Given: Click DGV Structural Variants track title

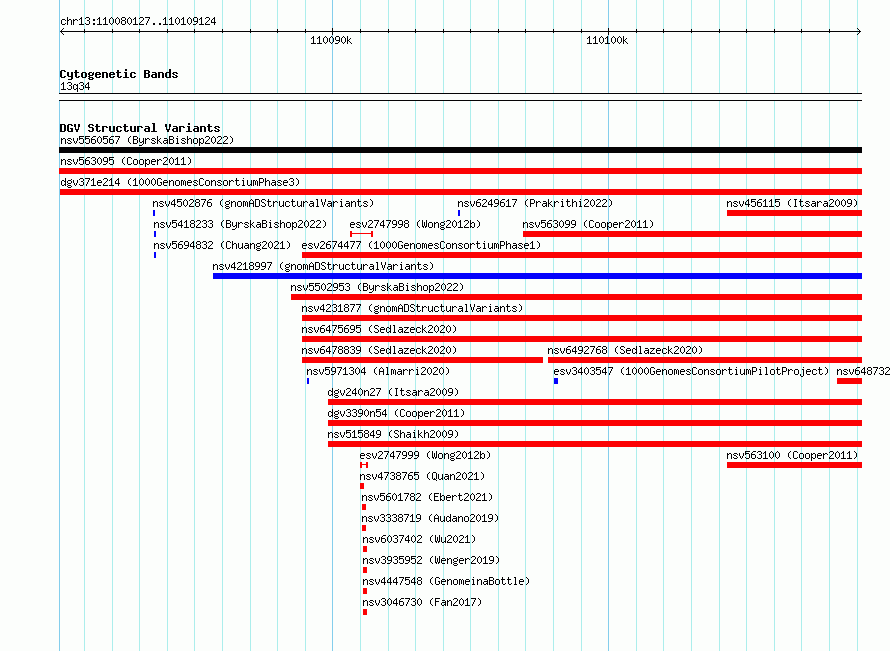Looking at the screenshot, I should click(x=140, y=128).
